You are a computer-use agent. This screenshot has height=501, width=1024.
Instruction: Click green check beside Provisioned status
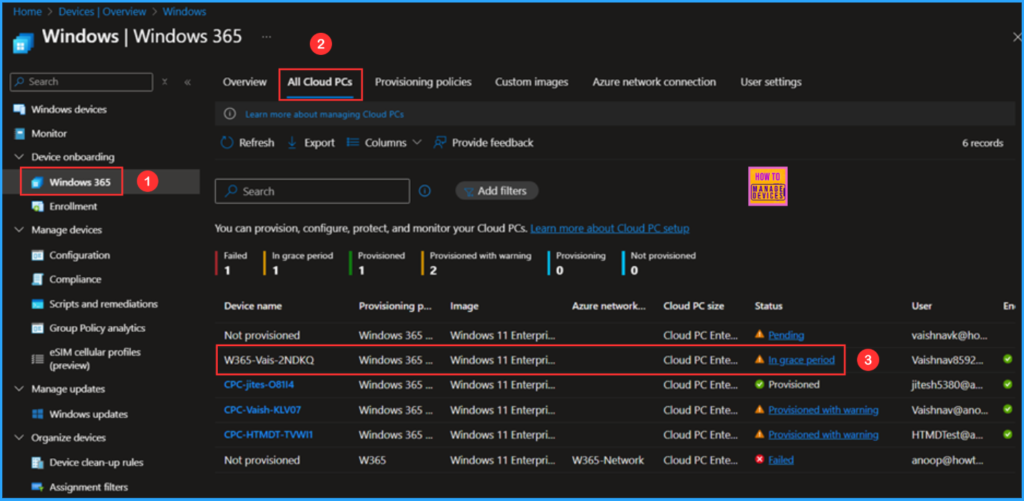[760, 385]
